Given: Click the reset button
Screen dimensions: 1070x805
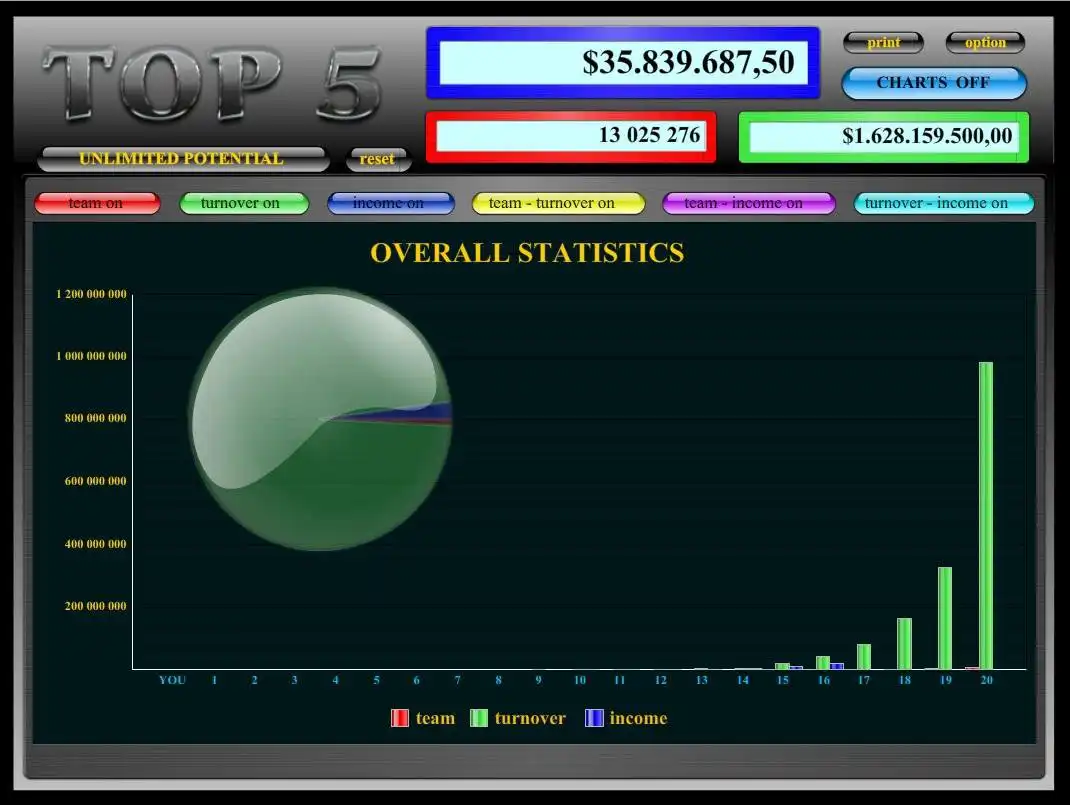Looking at the screenshot, I should [377, 159].
